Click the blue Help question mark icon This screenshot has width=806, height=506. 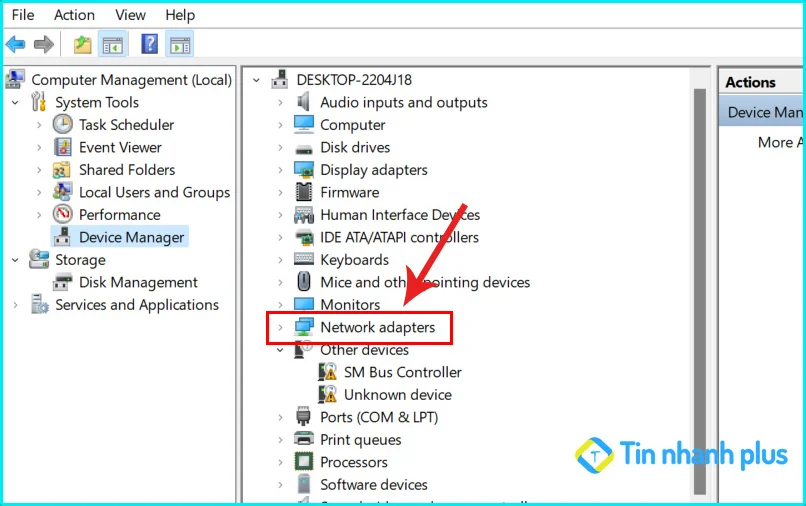point(149,44)
